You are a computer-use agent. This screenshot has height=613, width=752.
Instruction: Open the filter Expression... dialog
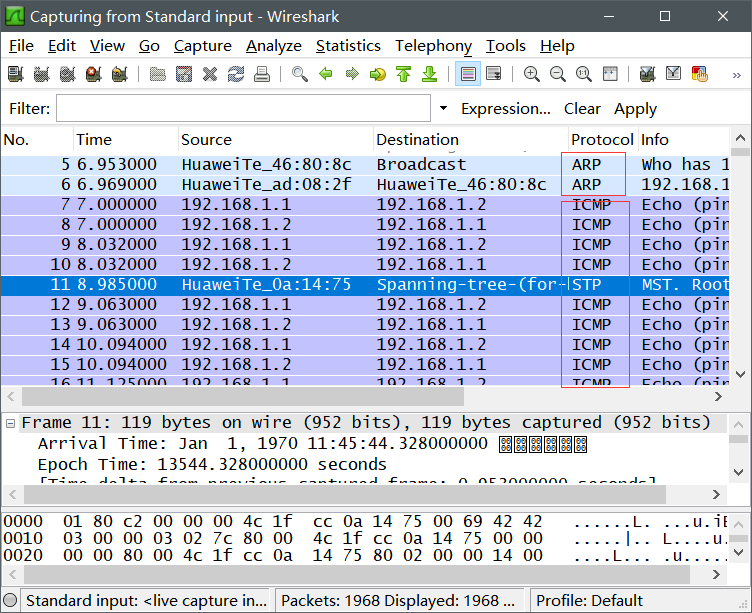506,109
